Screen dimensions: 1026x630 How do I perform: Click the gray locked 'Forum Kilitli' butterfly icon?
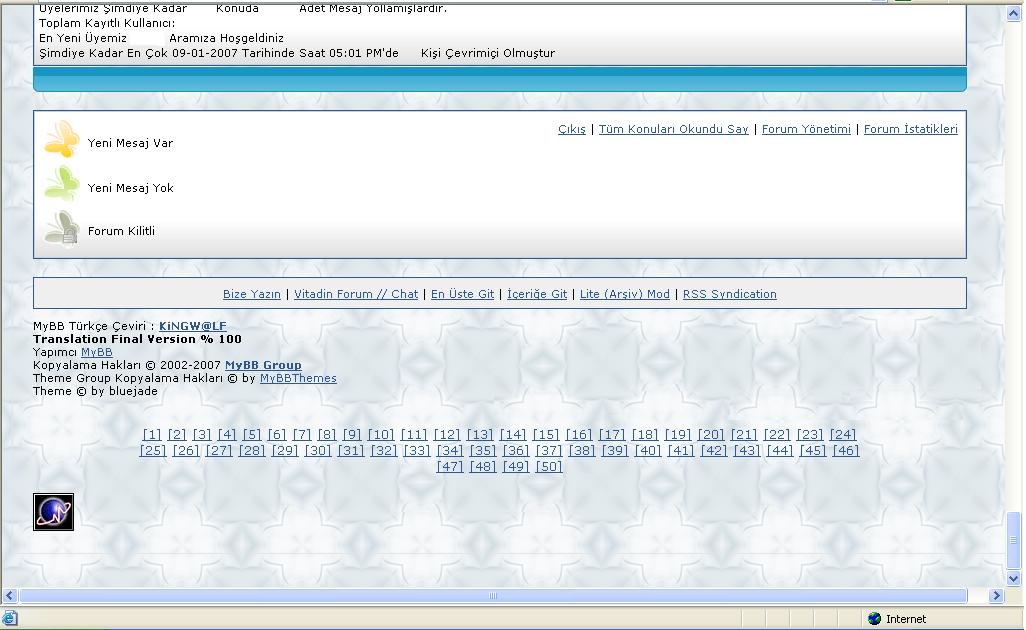tap(61, 229)
